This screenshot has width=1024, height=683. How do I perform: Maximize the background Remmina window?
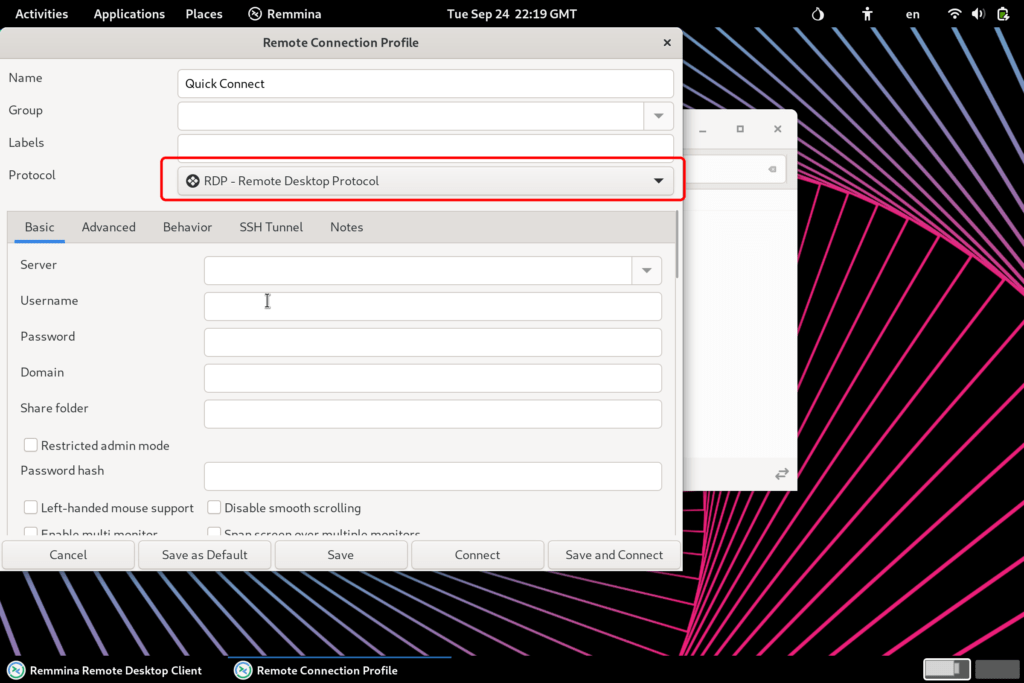[x=740, y=129]
